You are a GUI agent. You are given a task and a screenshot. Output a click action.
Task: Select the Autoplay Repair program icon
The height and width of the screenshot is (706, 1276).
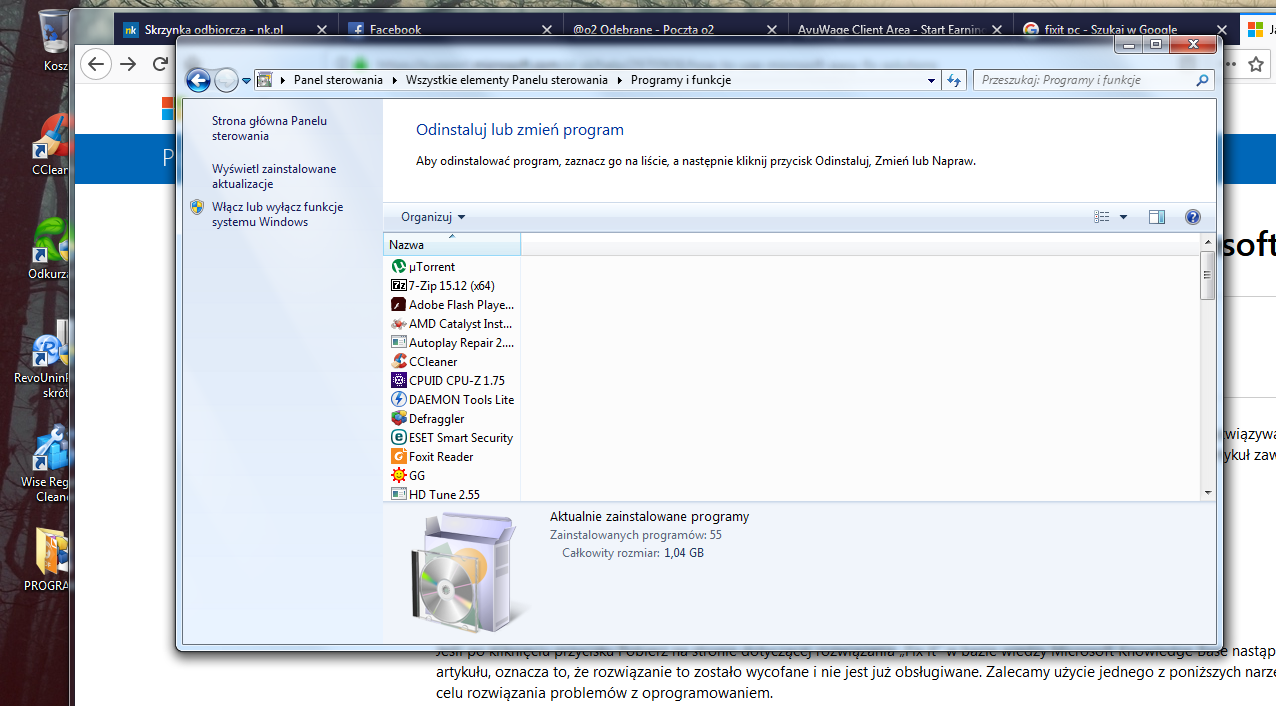399,343
